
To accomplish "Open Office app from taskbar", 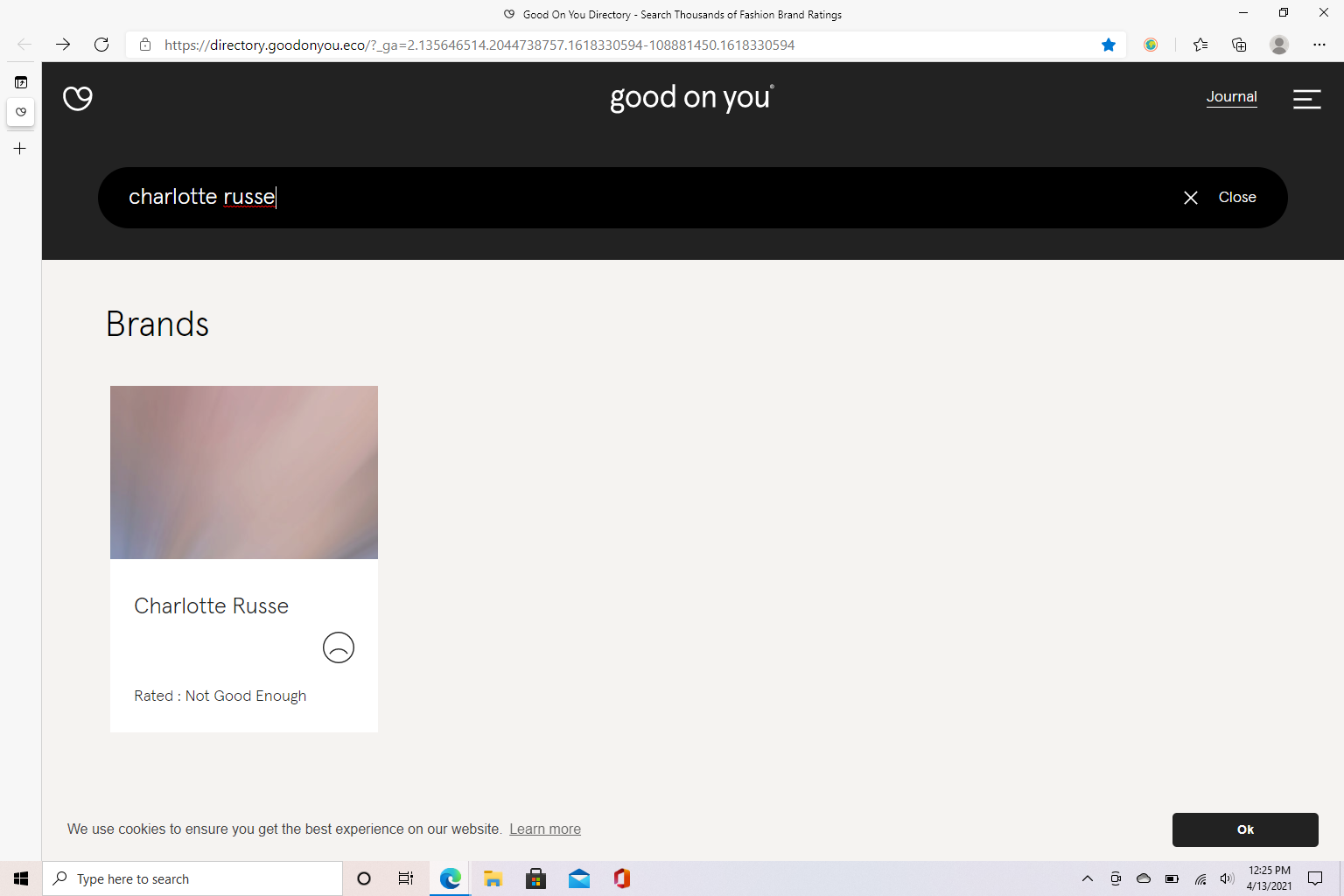I will 622,878.
